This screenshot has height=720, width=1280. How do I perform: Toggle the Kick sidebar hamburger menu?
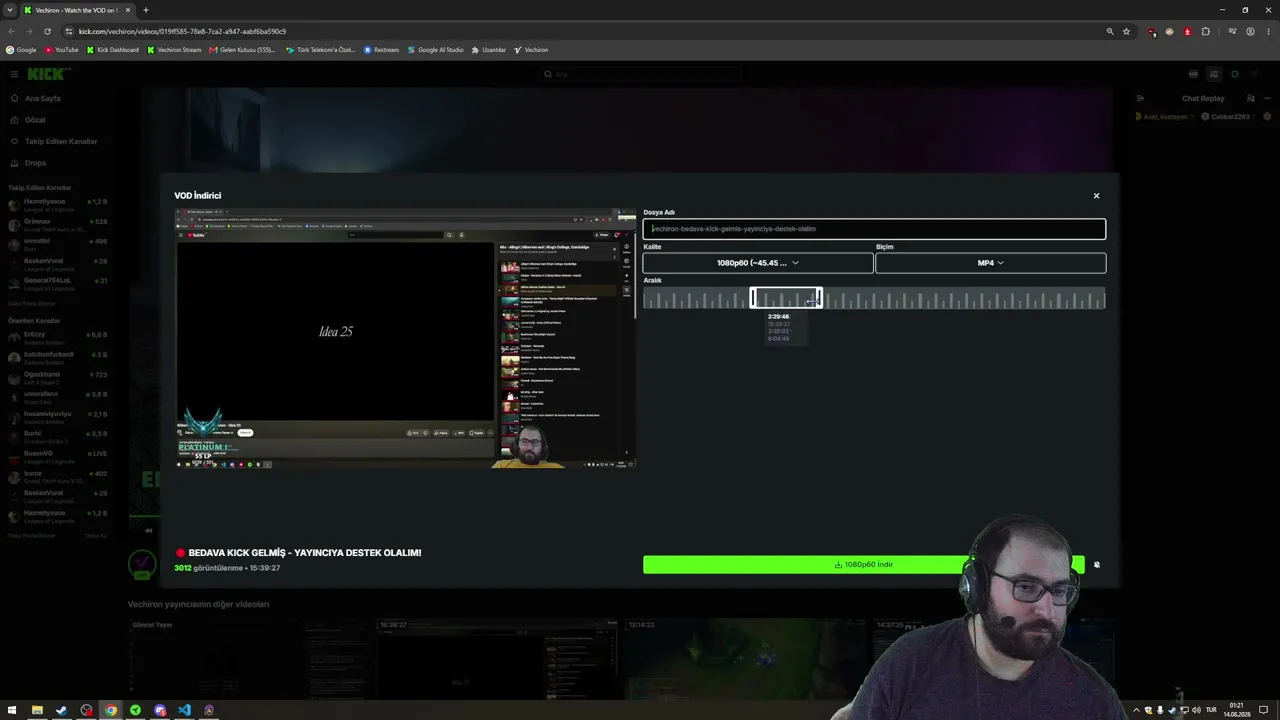[14, 74]
